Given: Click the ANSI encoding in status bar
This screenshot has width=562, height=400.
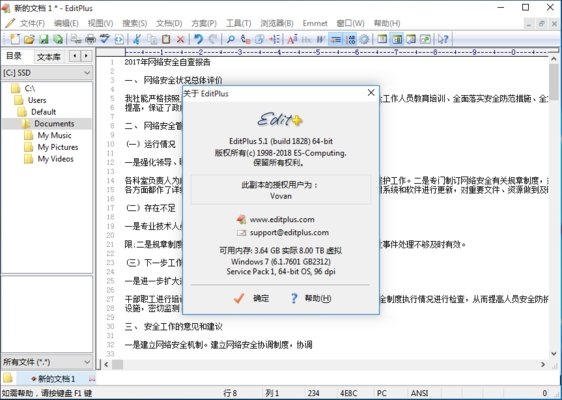Looking at the screenshot, I should 419,393.
